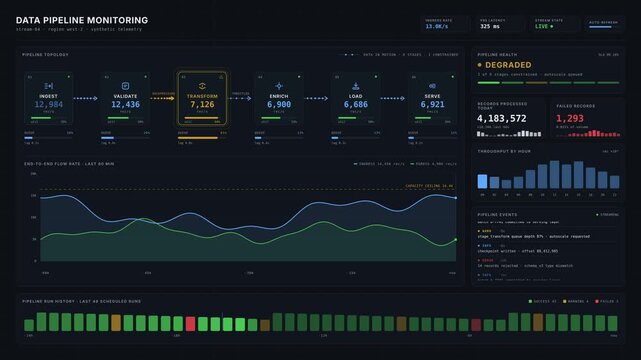This screenshot has width=641, height=360.
Task: Click the yellow dot beside DEGRADED
Action: [480, 65]
